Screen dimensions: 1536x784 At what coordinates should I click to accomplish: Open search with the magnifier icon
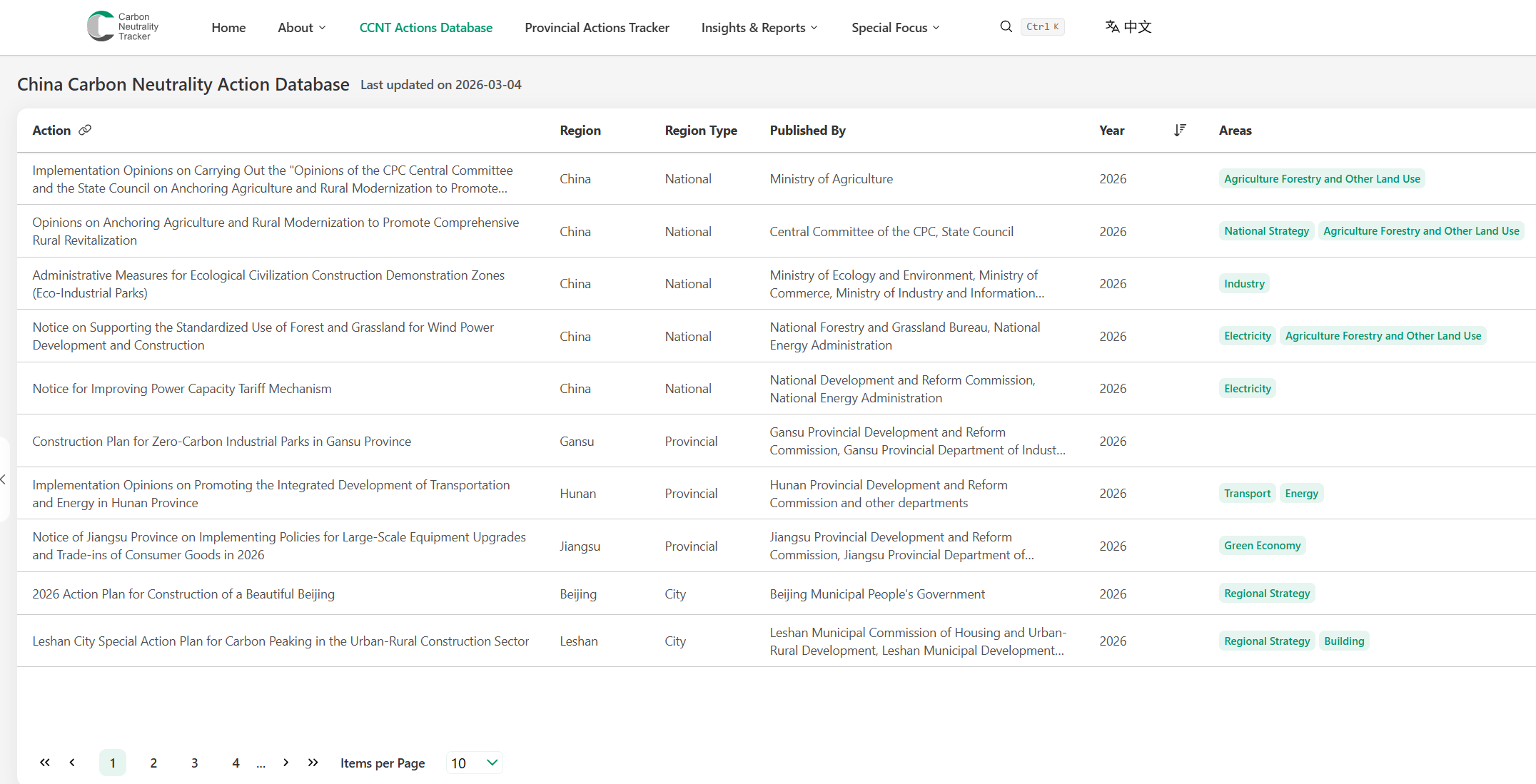(x=1006, y=26)
